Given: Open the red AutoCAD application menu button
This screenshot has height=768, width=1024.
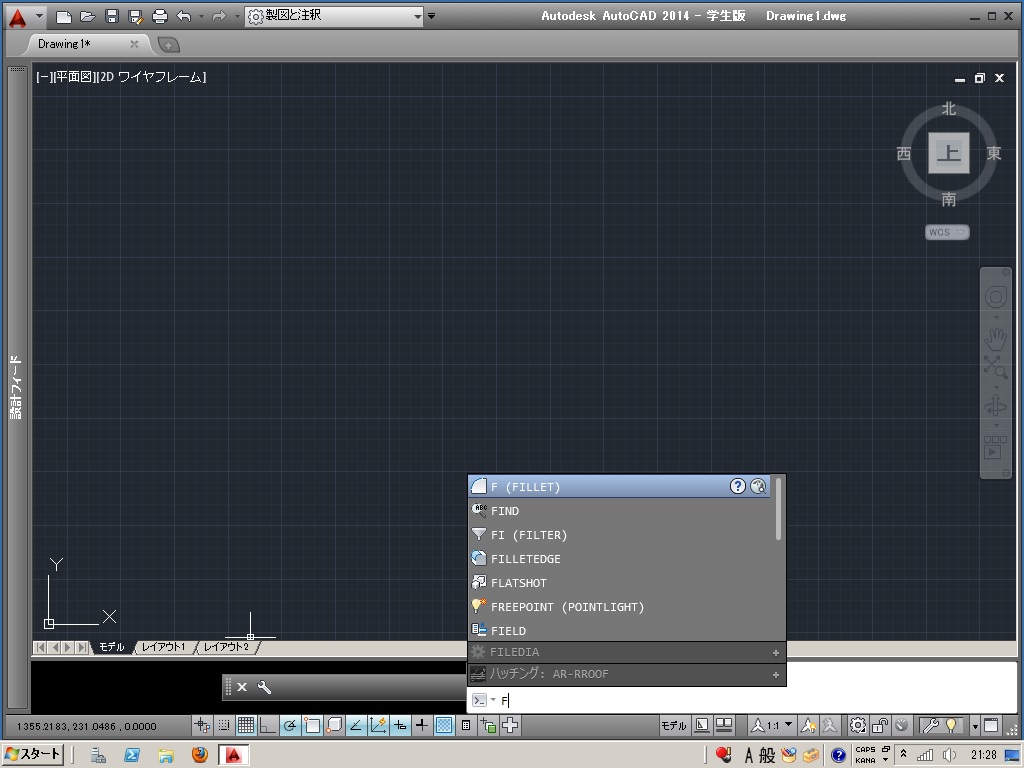Looking at the screenshot, I should (x=17, y=16).
